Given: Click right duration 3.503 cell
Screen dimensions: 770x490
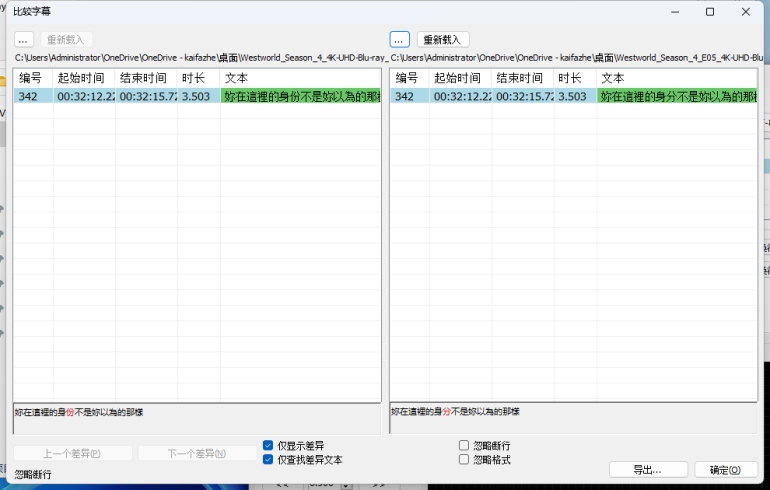Looking at the screenshot, I should point(576,96).
